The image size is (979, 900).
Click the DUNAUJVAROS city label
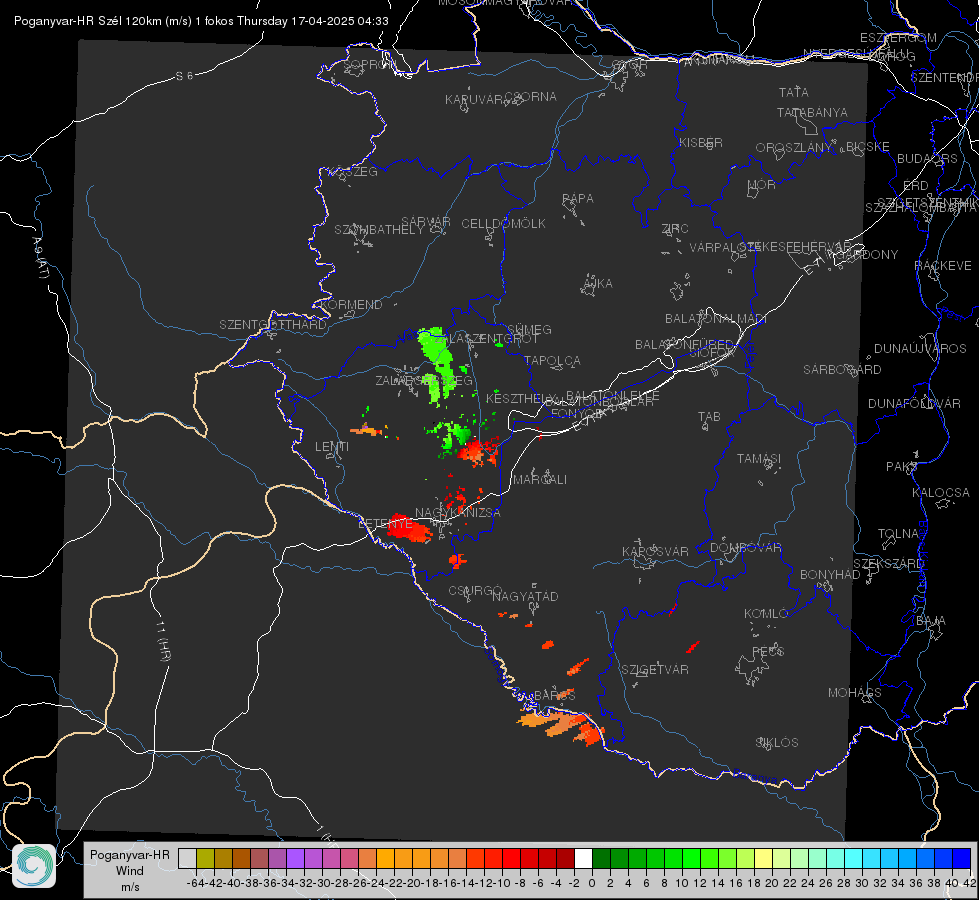point(920,349)
